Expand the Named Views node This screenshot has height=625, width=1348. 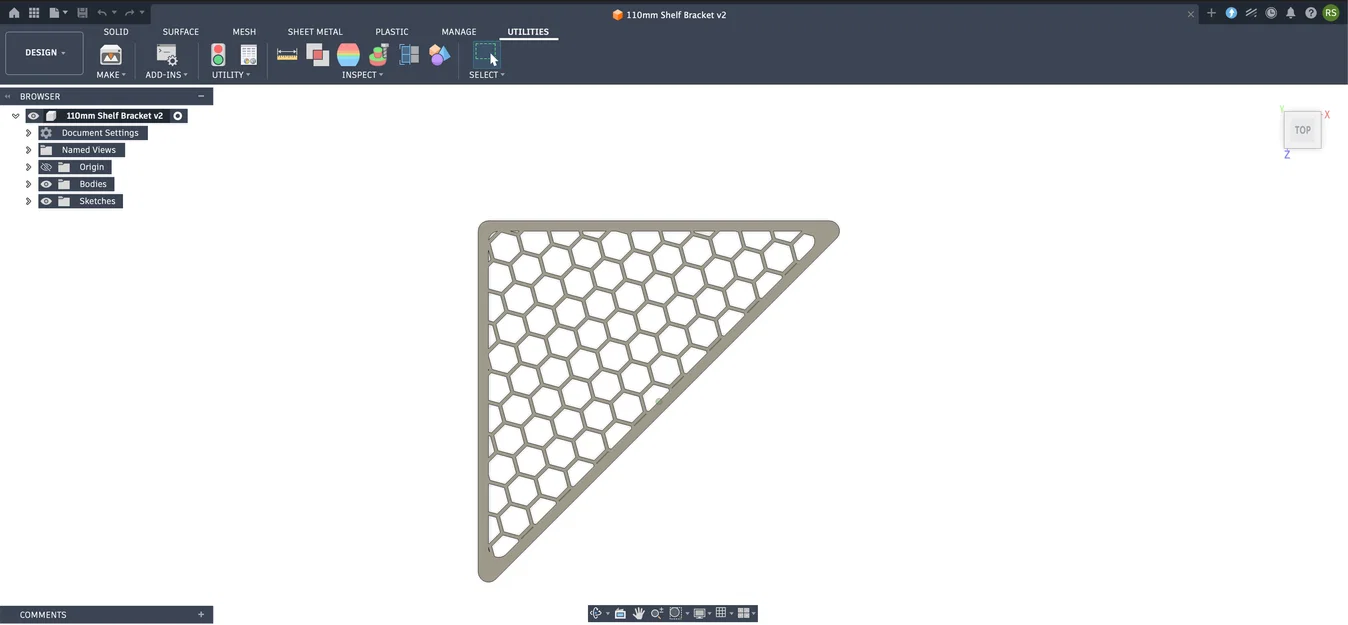click(29, 150)
